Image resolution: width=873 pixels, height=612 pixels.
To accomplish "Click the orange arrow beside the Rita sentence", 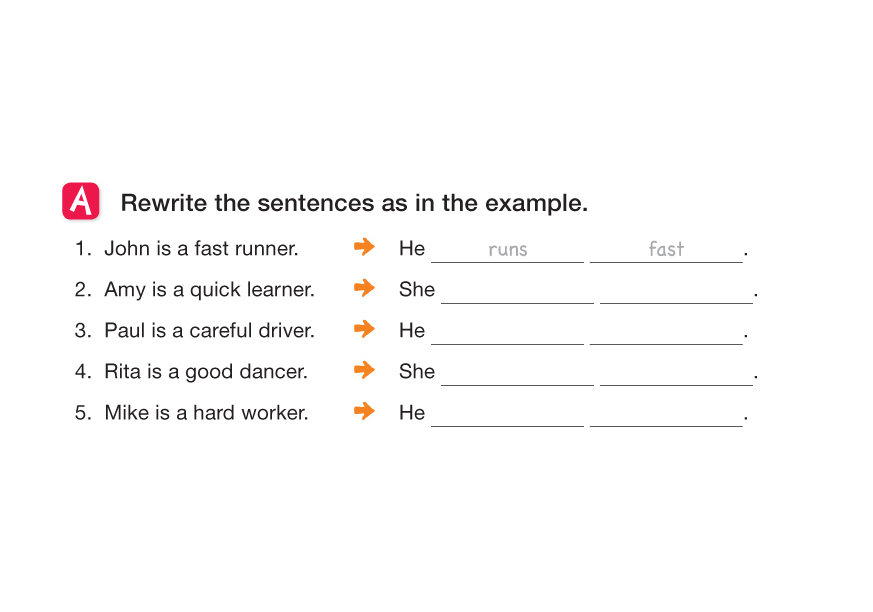I will 365,370.
